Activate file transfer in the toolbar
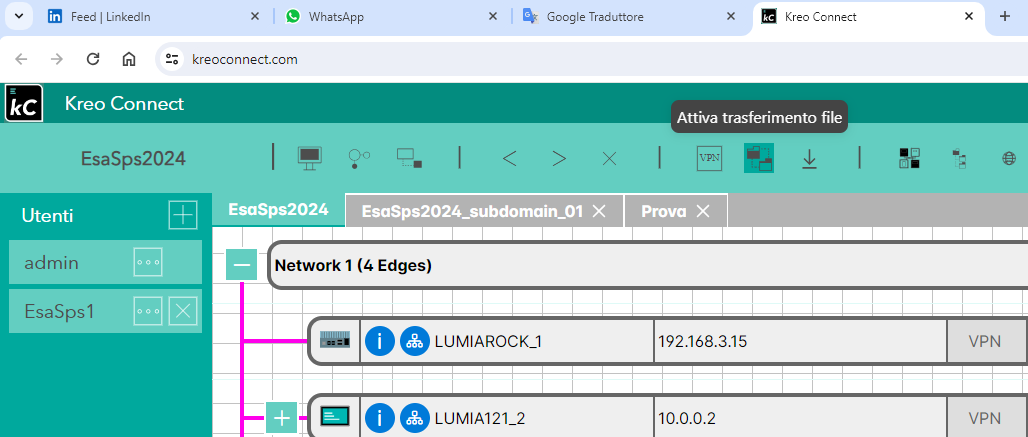The width and height of the screenshot is (1028, 437). pos(759,158)
